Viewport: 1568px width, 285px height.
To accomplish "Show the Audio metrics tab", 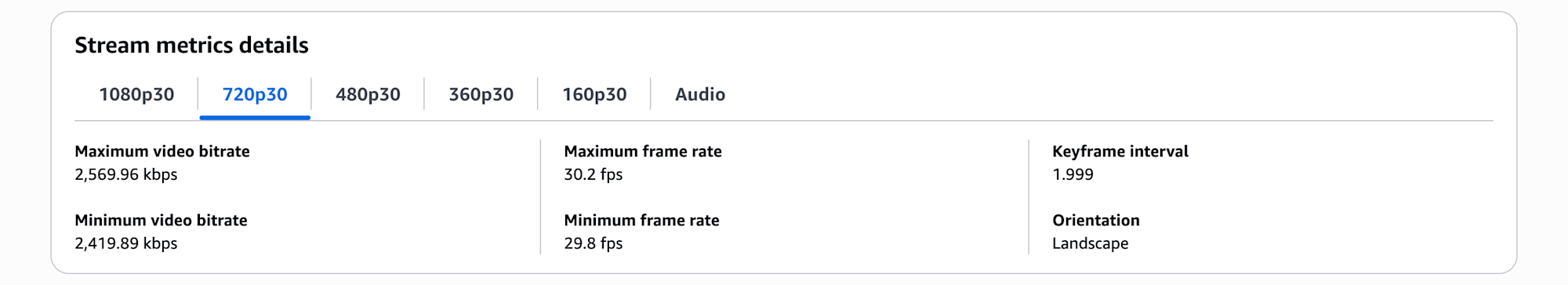I will click(700, 94).
